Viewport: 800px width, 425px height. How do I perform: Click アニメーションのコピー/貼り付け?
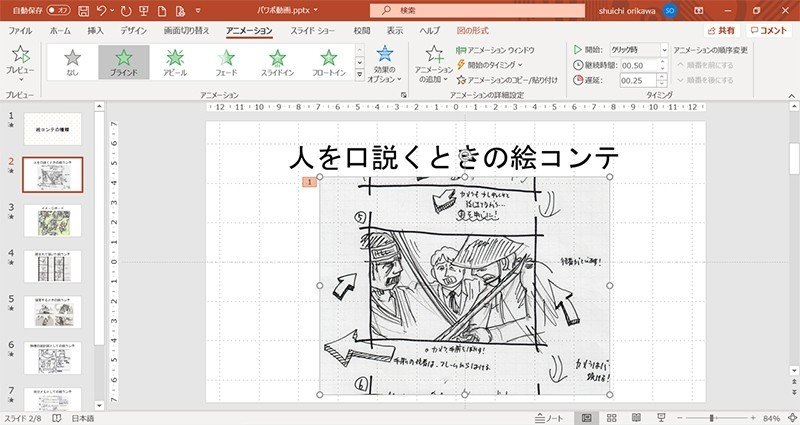(507, 80)
